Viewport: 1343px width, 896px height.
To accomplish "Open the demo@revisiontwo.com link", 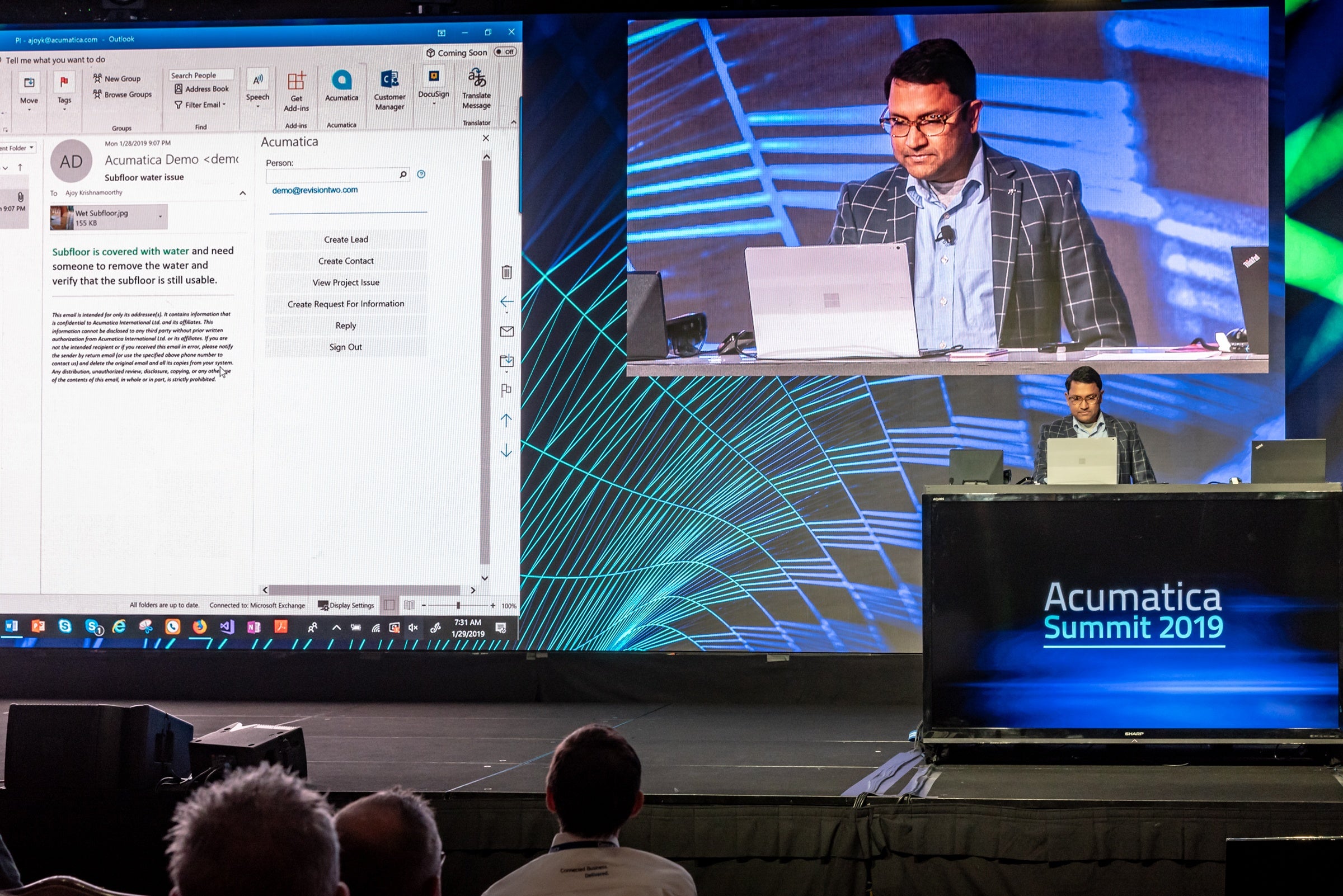I will [x=315, y=190].
